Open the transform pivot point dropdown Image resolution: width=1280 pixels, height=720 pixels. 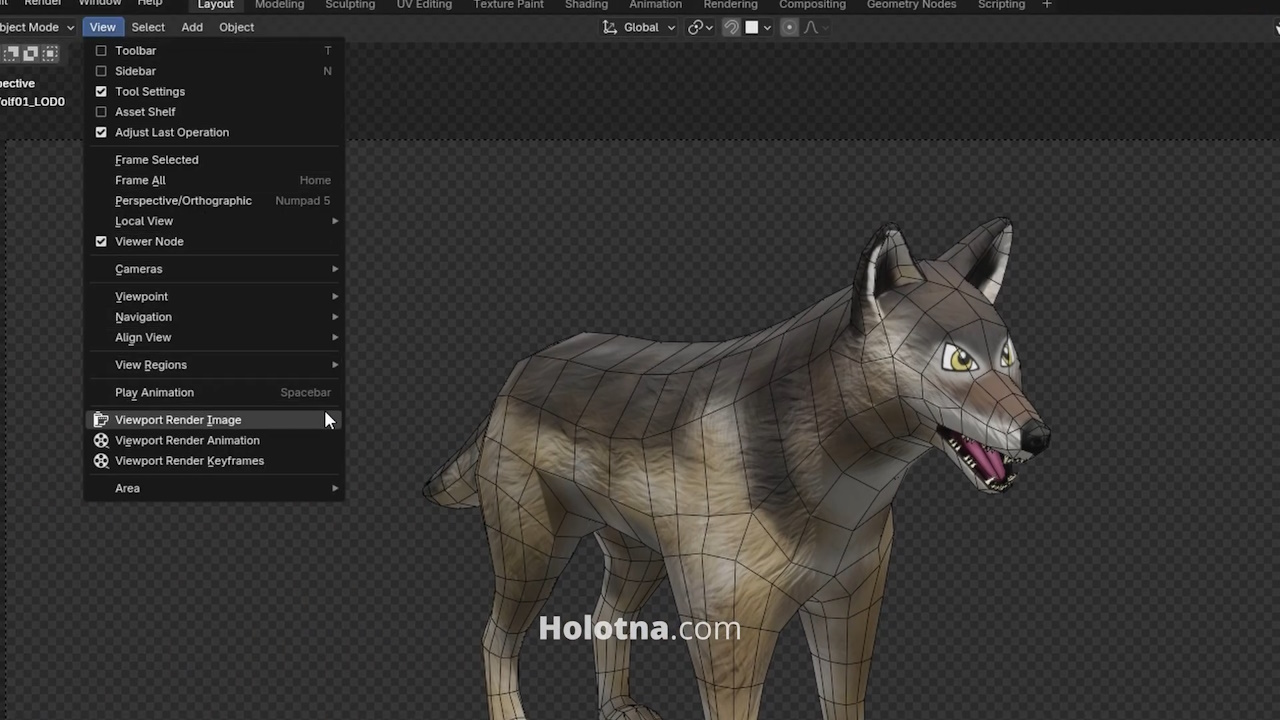click(700, 27)
